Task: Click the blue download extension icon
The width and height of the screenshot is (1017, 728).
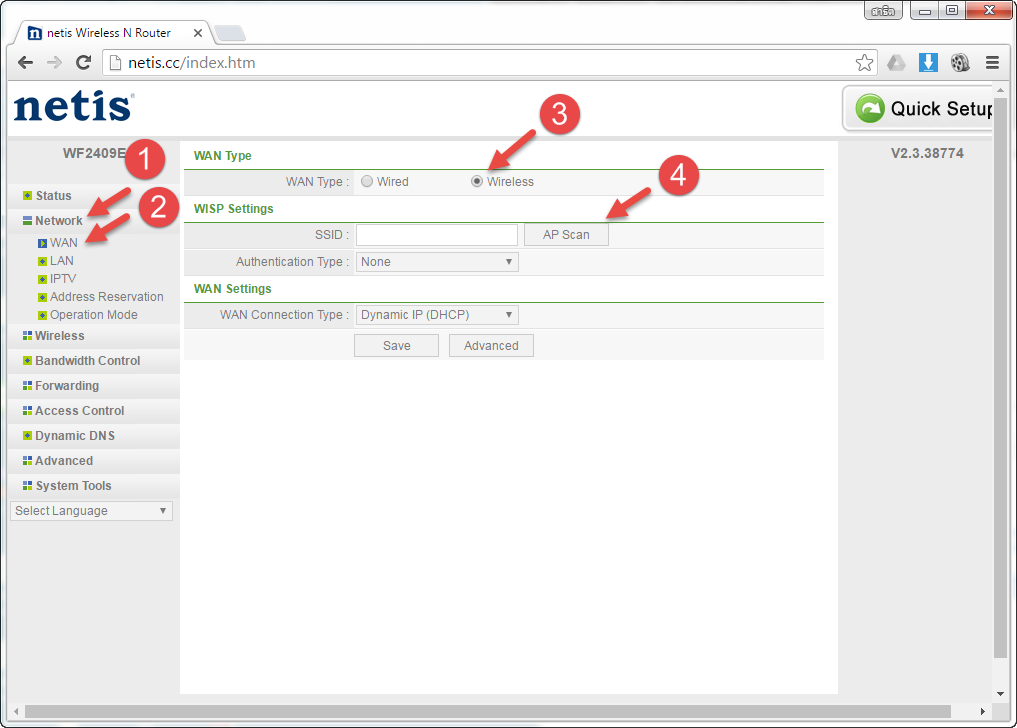Action: (x=928, y=63)
